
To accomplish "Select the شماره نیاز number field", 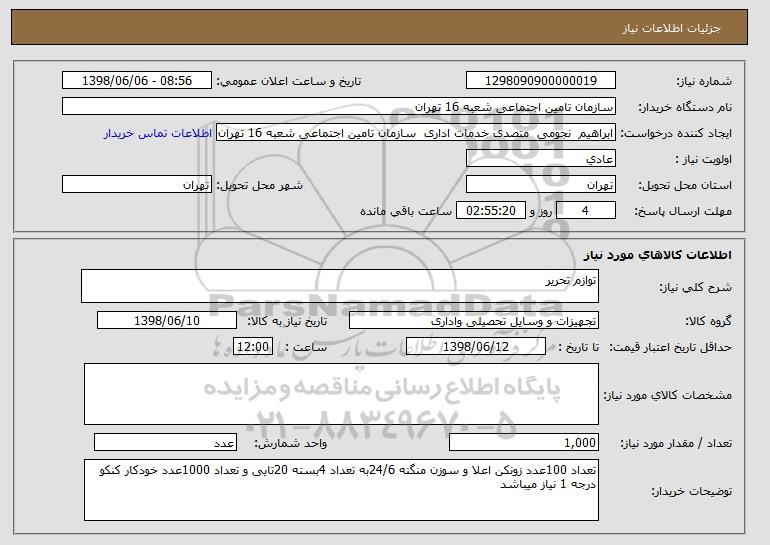I will [x=541, y=81].
